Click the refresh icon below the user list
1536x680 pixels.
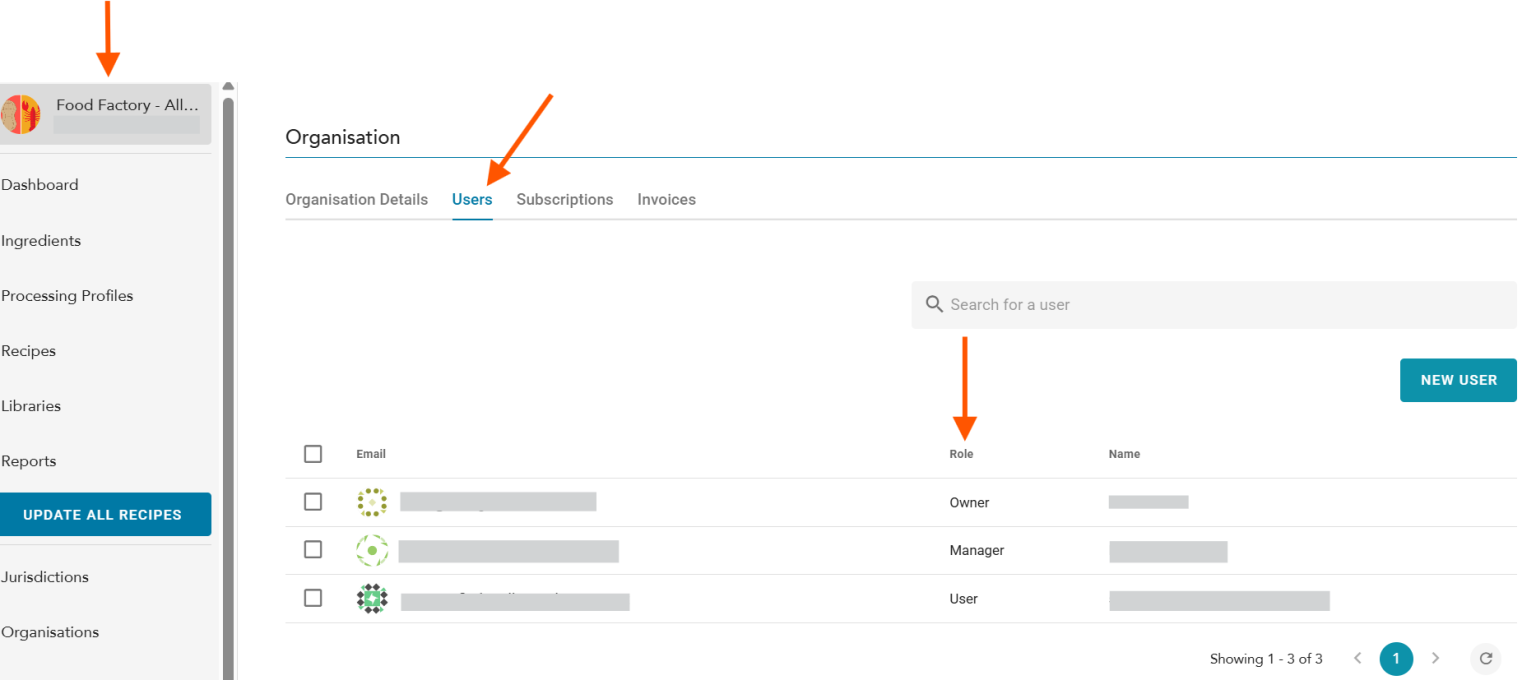point(1485,658)
